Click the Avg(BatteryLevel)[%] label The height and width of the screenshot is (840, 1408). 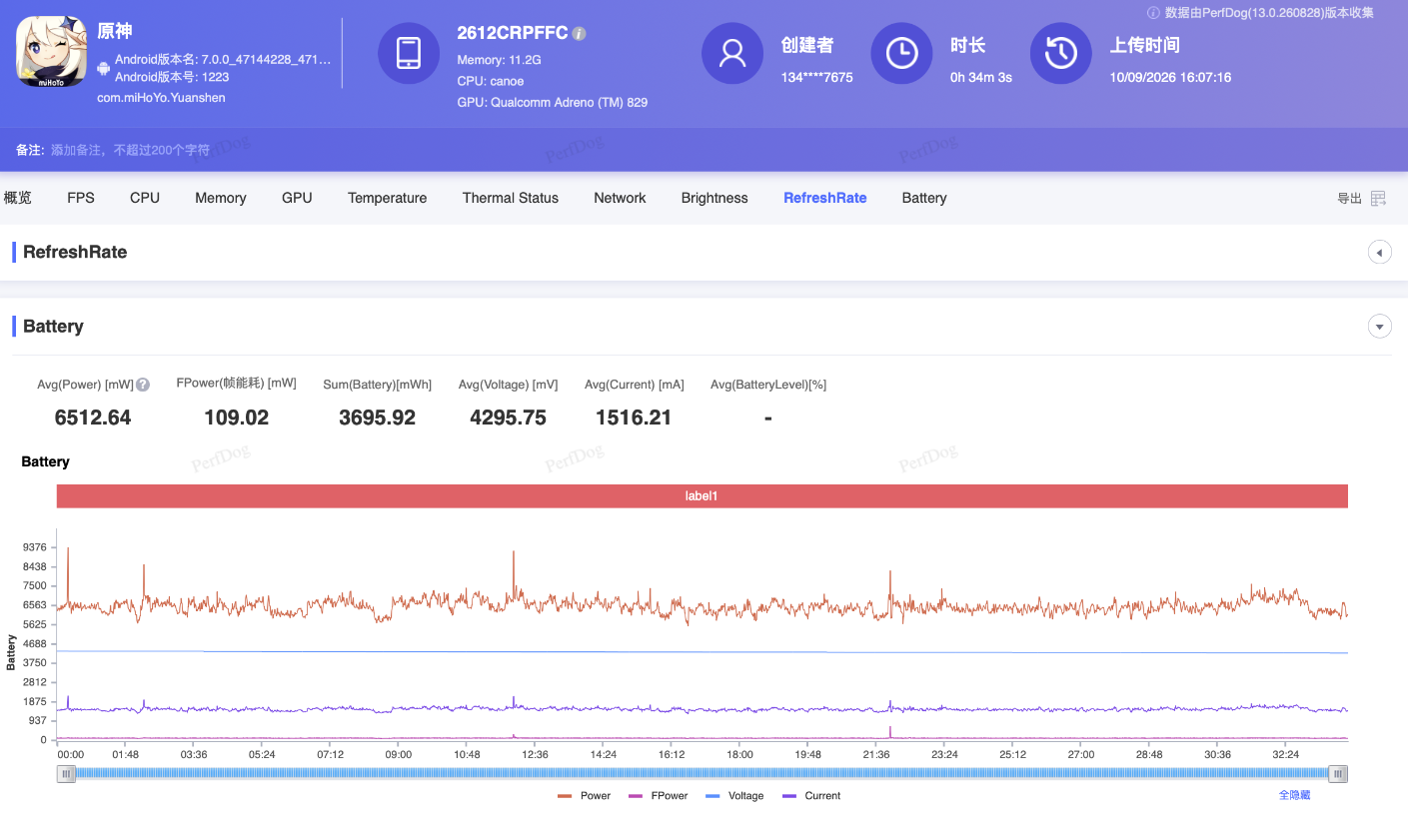(768, 385)
